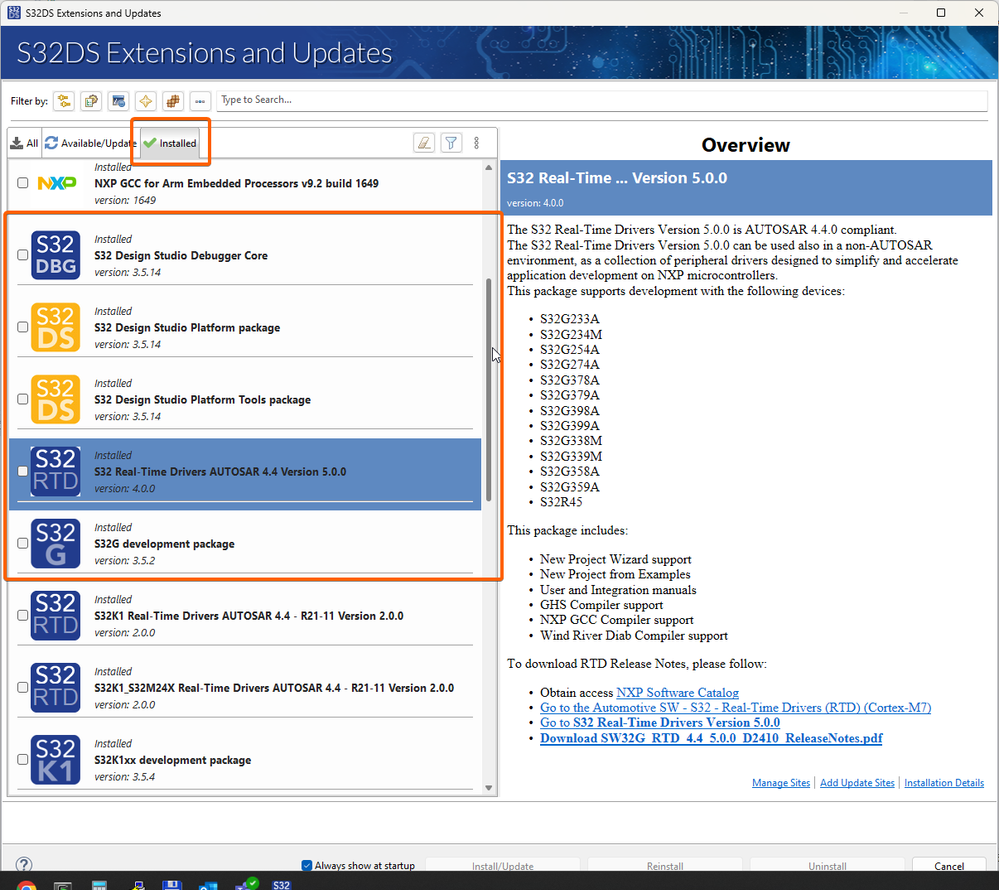The height and width of the screenshot is (890, 999).
Task: Click the package list scrollbar thumb
Action: 489,389
